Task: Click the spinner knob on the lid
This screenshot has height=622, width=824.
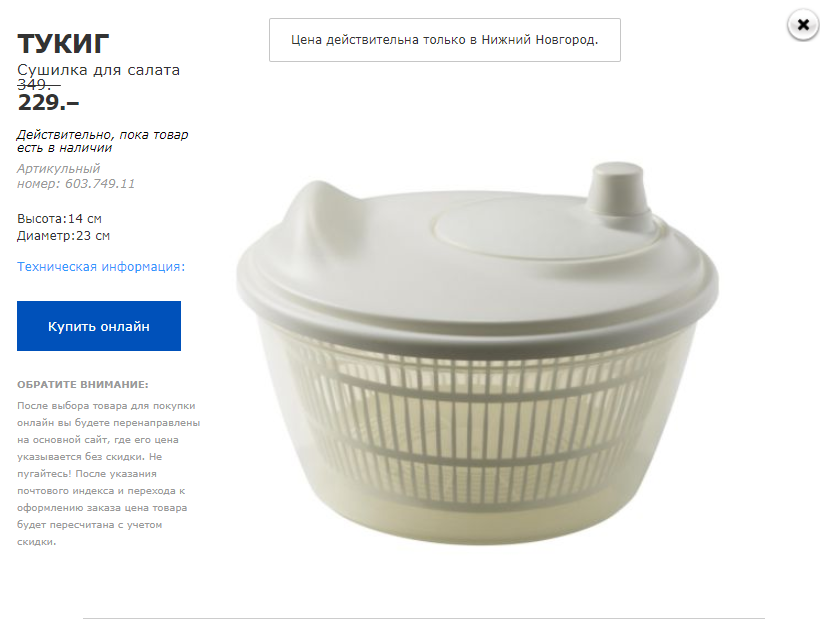Action: [x=618, y=190]
